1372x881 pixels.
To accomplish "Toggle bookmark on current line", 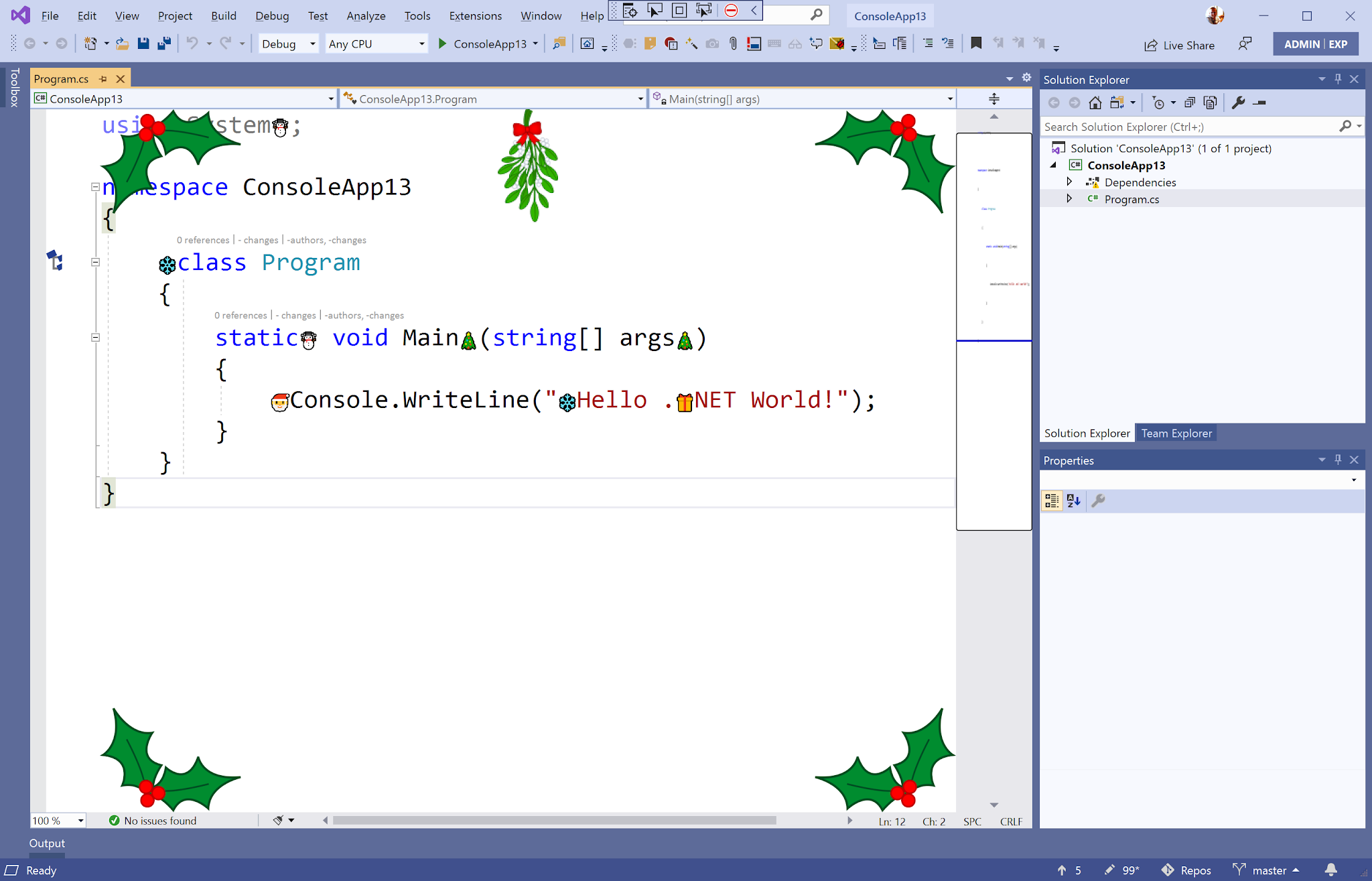I will [x=975, y=43].
